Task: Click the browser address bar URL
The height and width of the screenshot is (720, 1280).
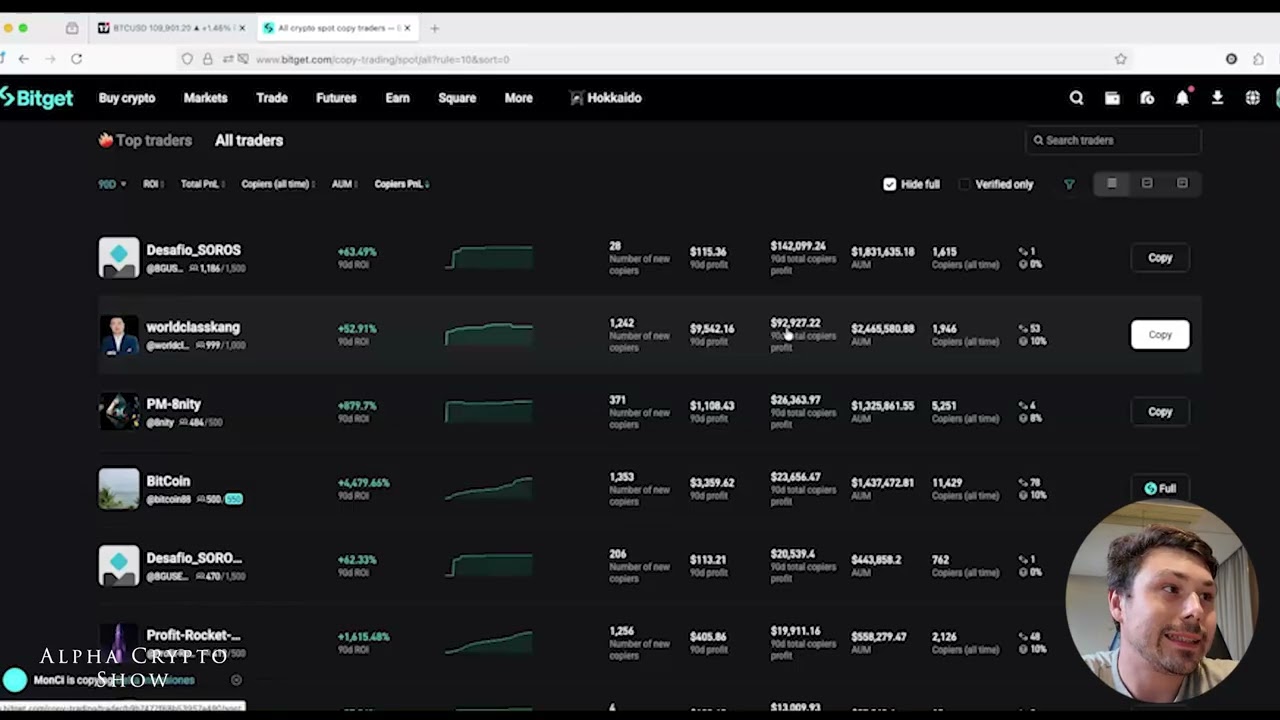Action: click(x=382, y=59)
